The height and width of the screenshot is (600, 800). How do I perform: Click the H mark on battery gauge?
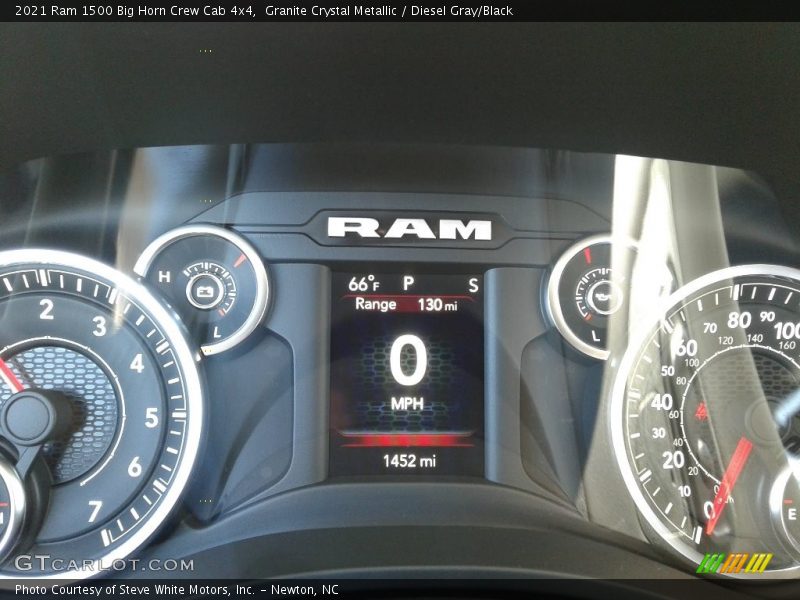[x=164, y=277]
